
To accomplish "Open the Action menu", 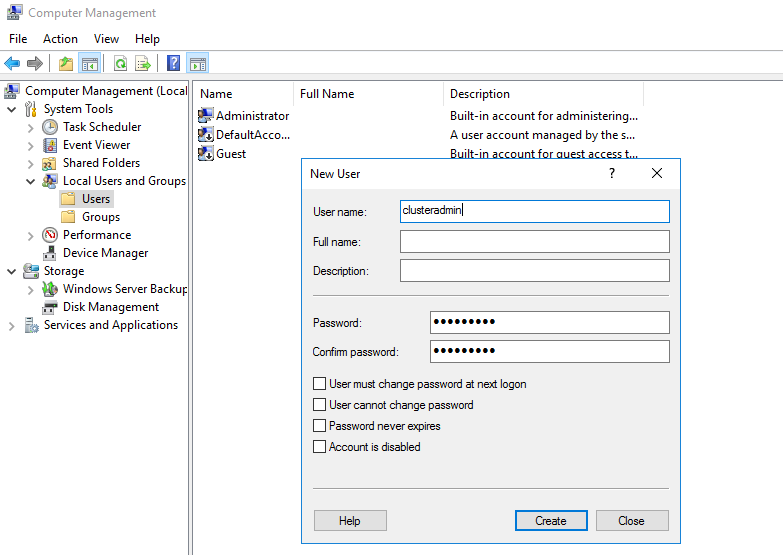I will tap(60, 39).
